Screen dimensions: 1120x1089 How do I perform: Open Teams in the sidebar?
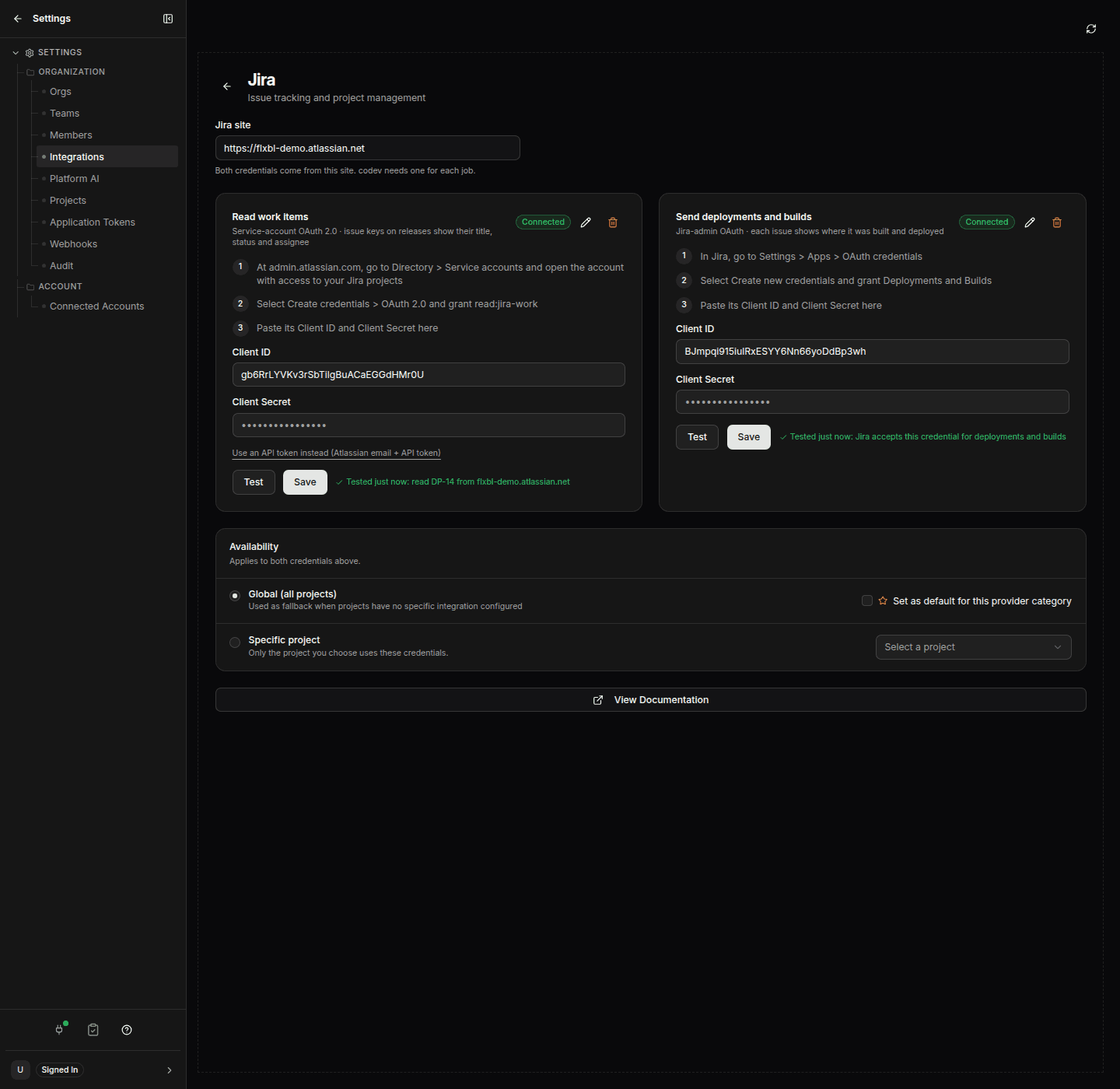click(65, 114)
